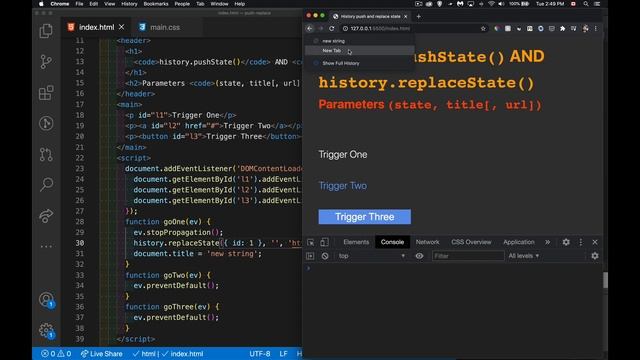Open console settings gear

pos(595,256)
